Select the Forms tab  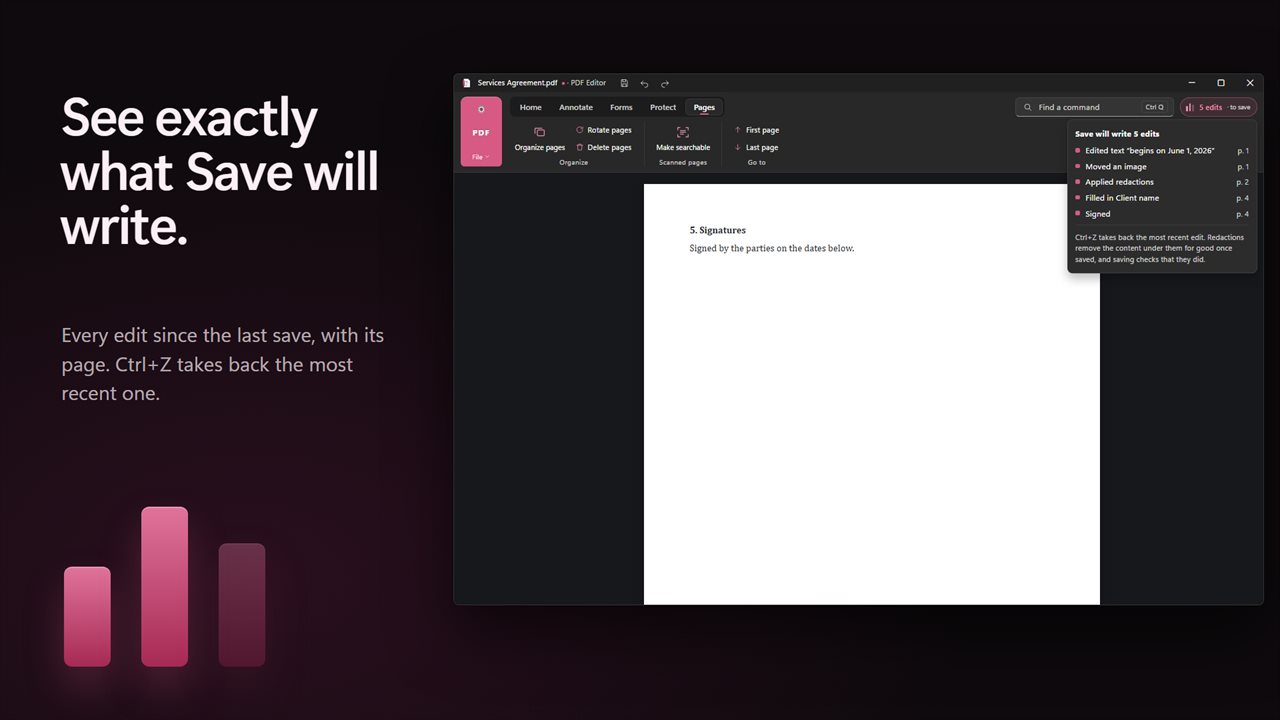pyautogui.click(x=621, y=107)
